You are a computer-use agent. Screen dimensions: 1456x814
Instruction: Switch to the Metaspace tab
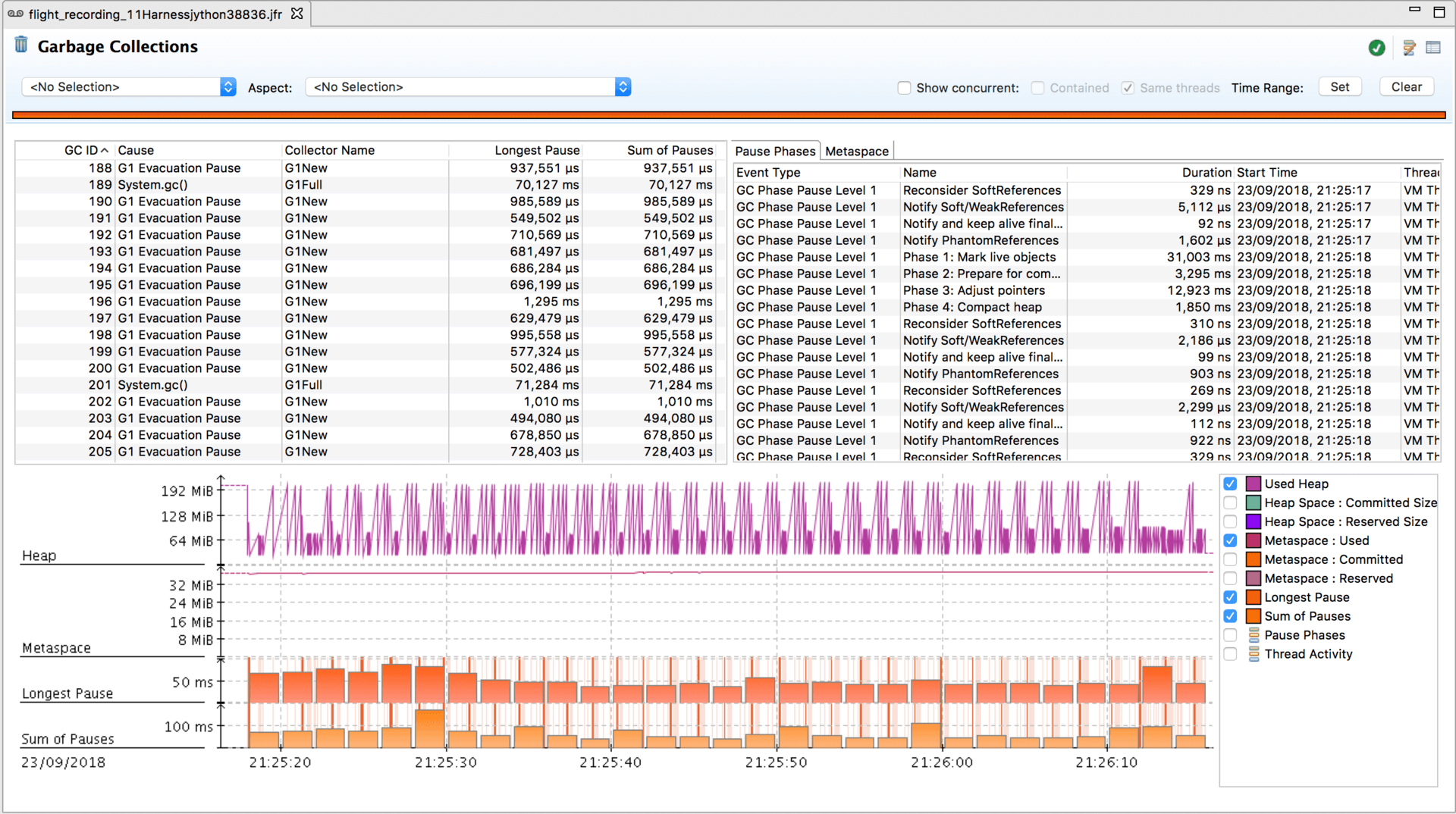coord(856,151)
